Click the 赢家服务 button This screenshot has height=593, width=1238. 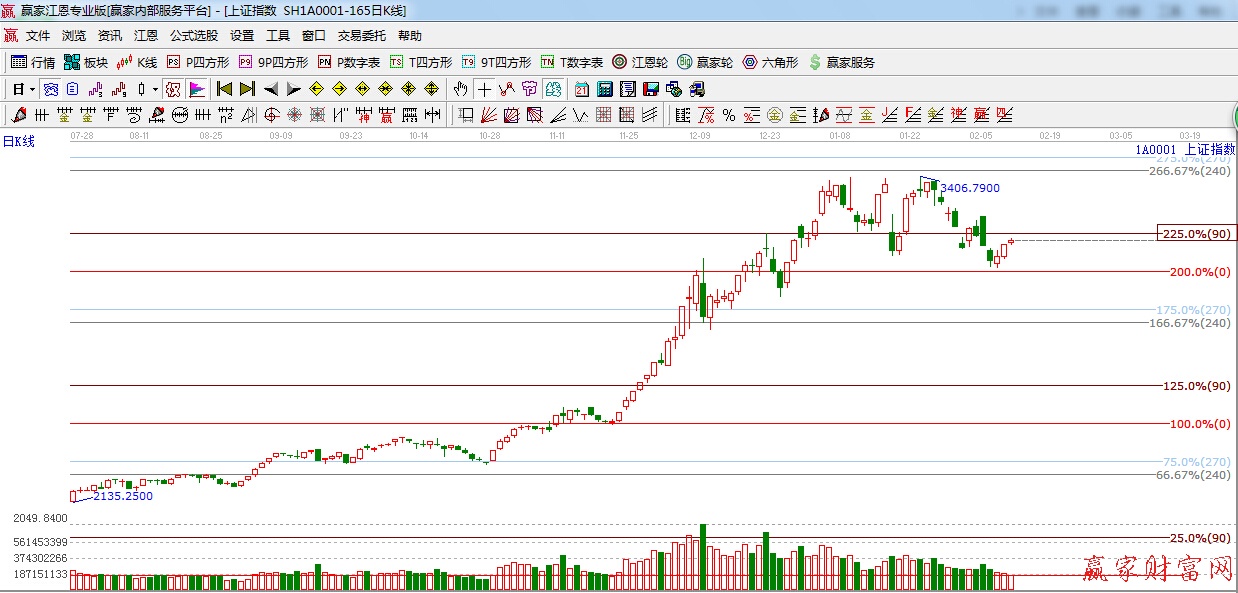tap(841, 62)
